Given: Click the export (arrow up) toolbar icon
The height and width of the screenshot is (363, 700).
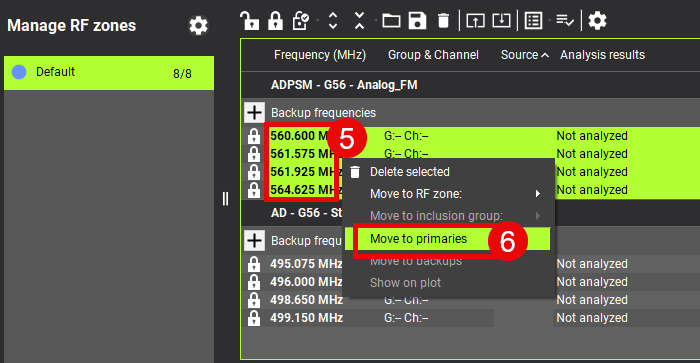Looking at the screenshot, I should click(475, 21).
